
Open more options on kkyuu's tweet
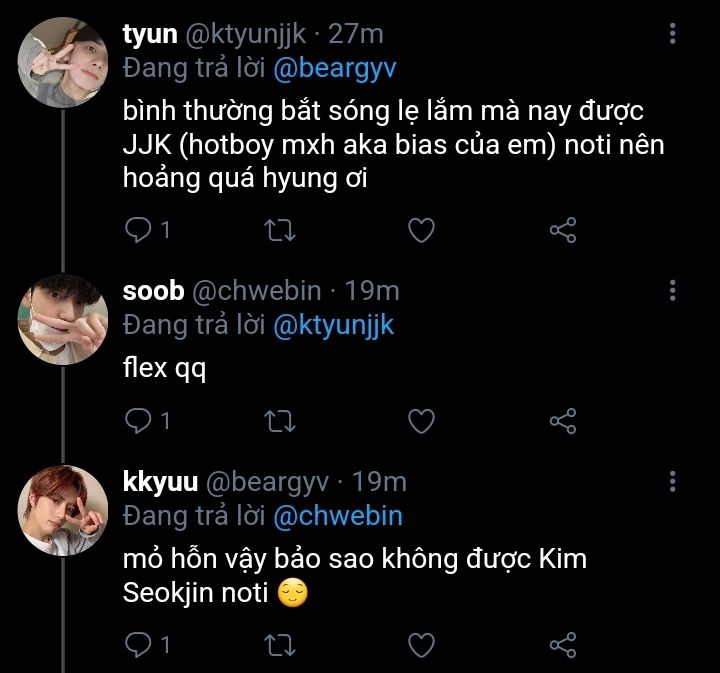tap(672, 482)
